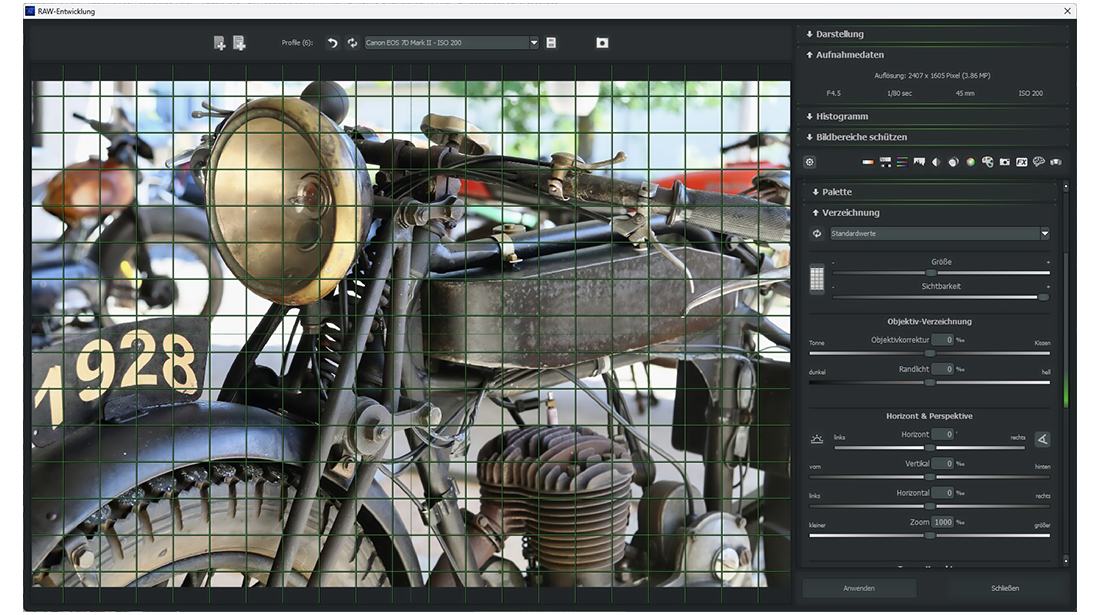This screenshot has width=1100, height=615.
Task: Expand the Darstellung section header
Action: (839, 34)
